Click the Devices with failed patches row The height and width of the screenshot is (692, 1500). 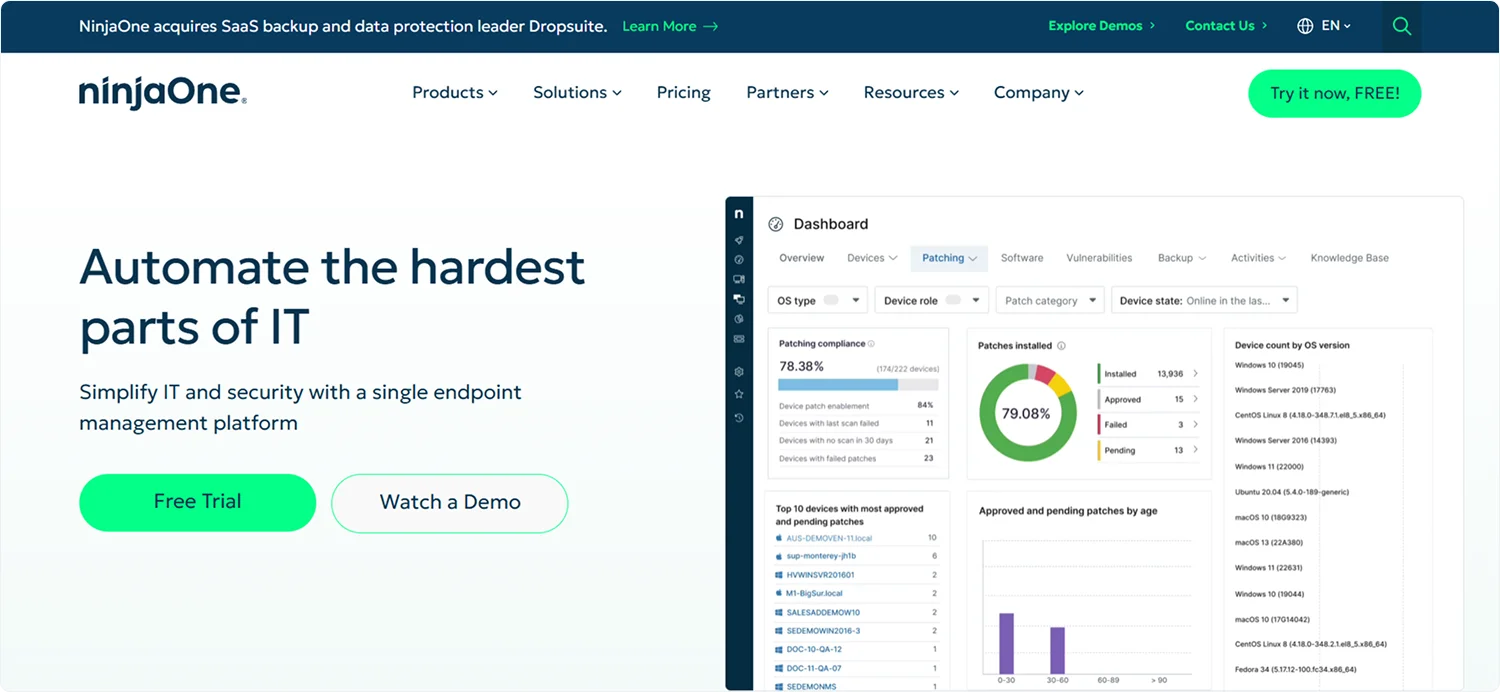(x=856, y=458)
